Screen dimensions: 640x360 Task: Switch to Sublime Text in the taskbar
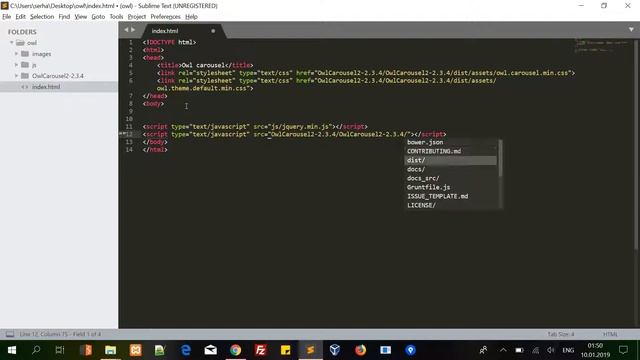click(310, 350)
